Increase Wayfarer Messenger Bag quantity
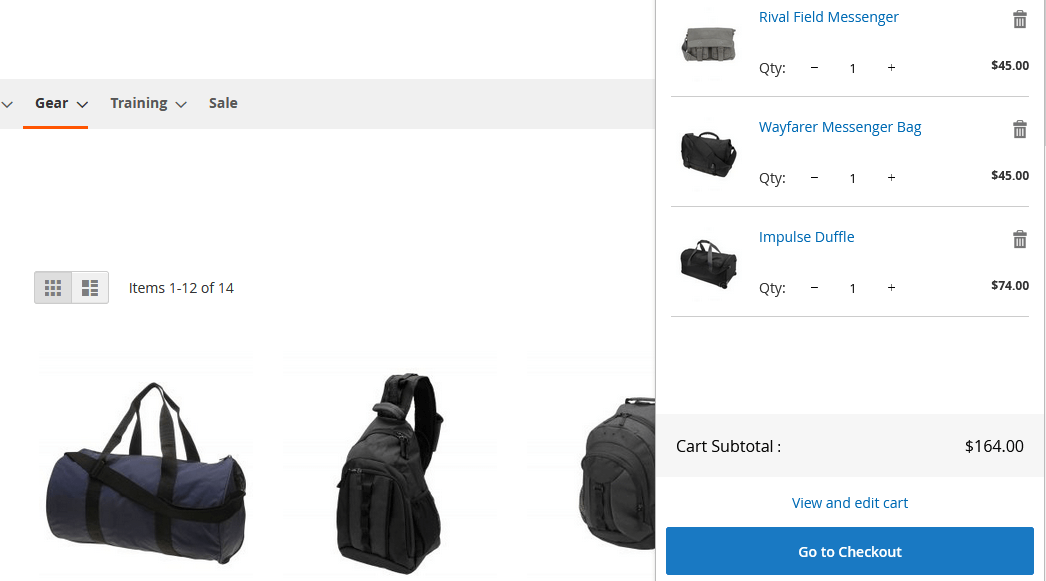The image size is (1046, 581). click(891, 177)
